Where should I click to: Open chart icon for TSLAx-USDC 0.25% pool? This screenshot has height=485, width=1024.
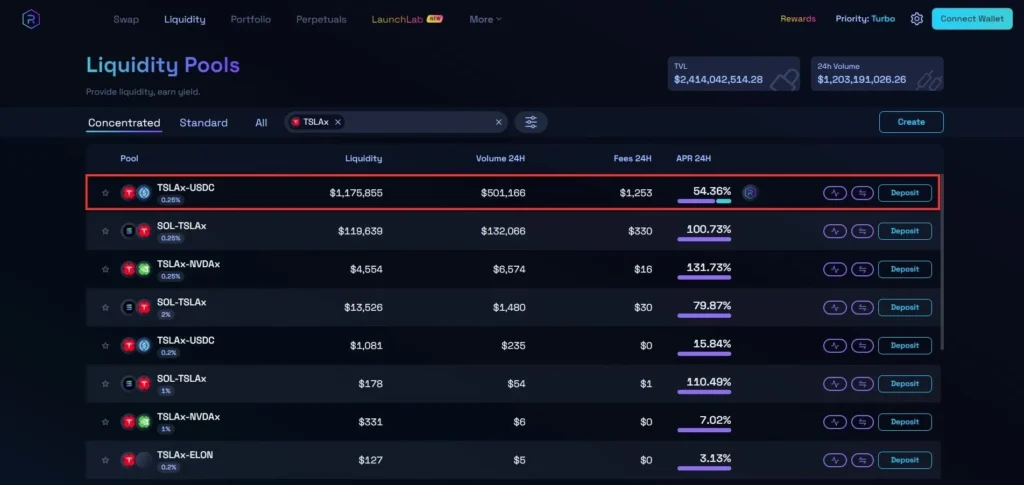click(x=835, y=193)
